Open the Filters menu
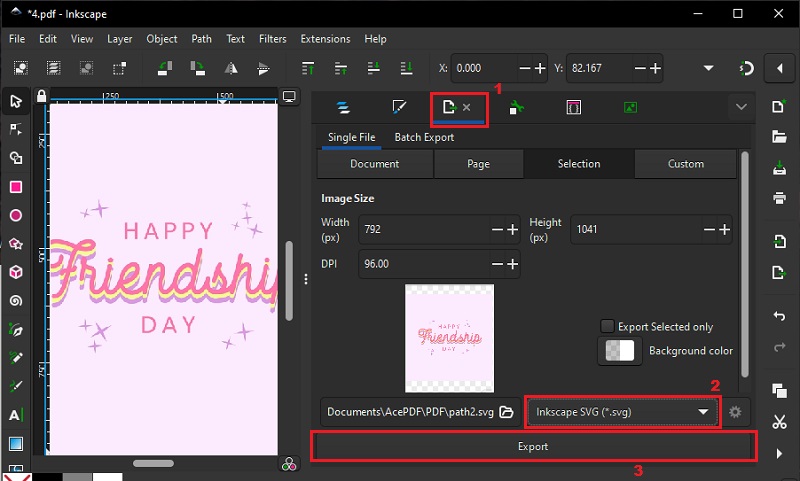 (x=272, y=39)
